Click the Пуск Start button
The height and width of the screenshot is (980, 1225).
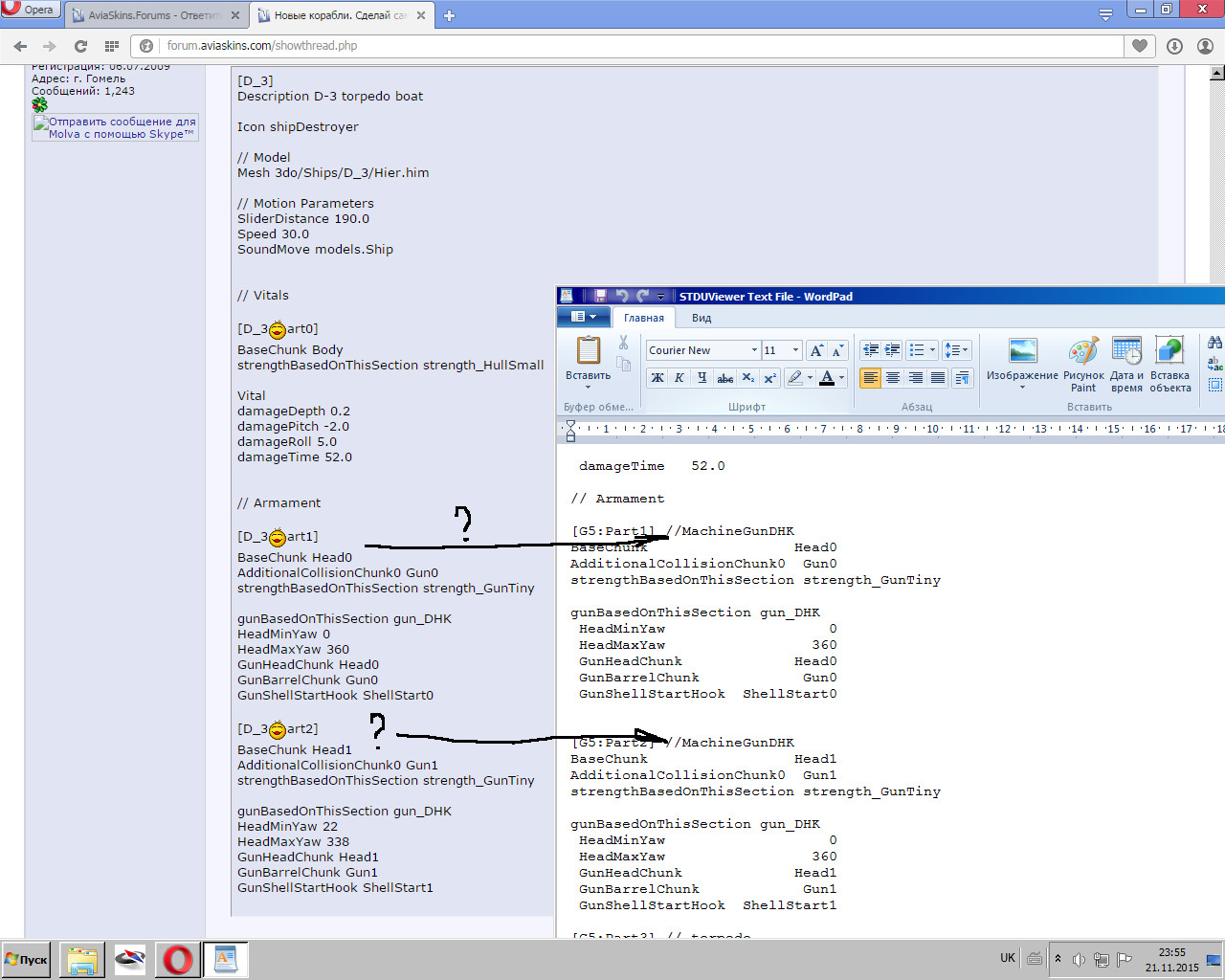[27, 959]
